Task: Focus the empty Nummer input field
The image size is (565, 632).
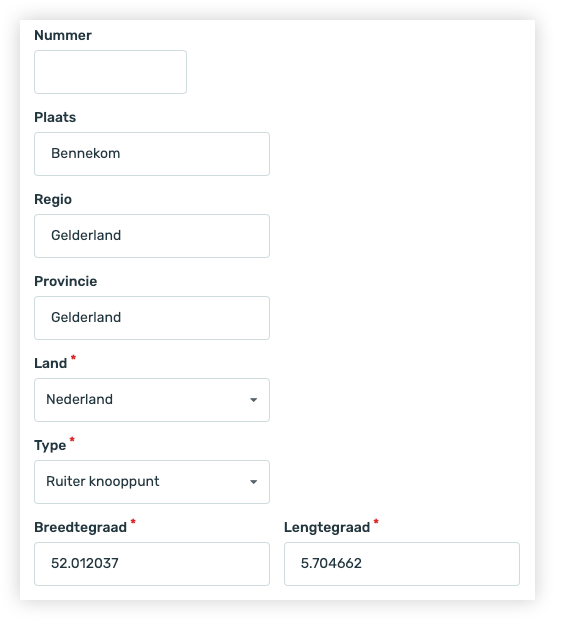Action: point(110,72)
